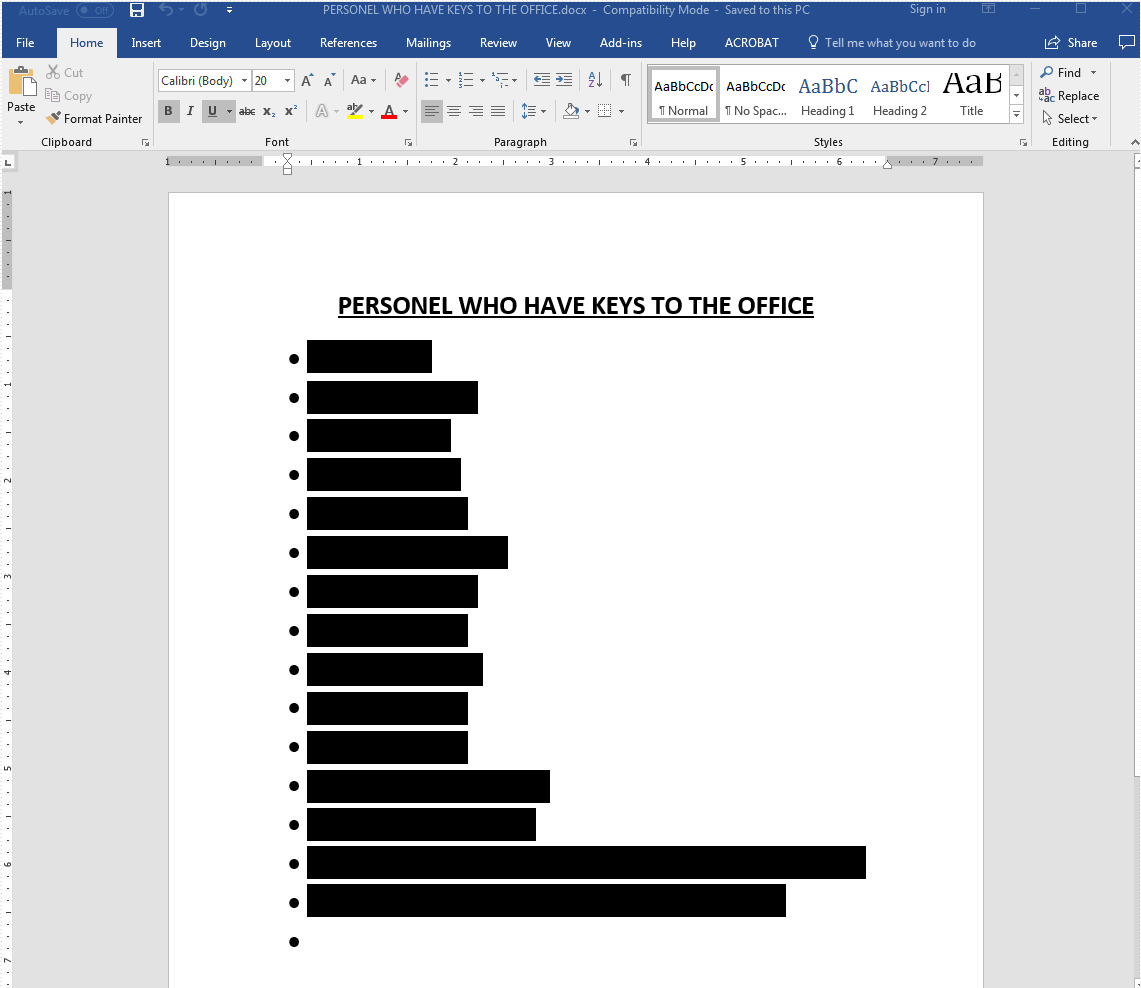Apply red font color
Viewport: 1141px width, 988px height.
click(x=389, y=111)
